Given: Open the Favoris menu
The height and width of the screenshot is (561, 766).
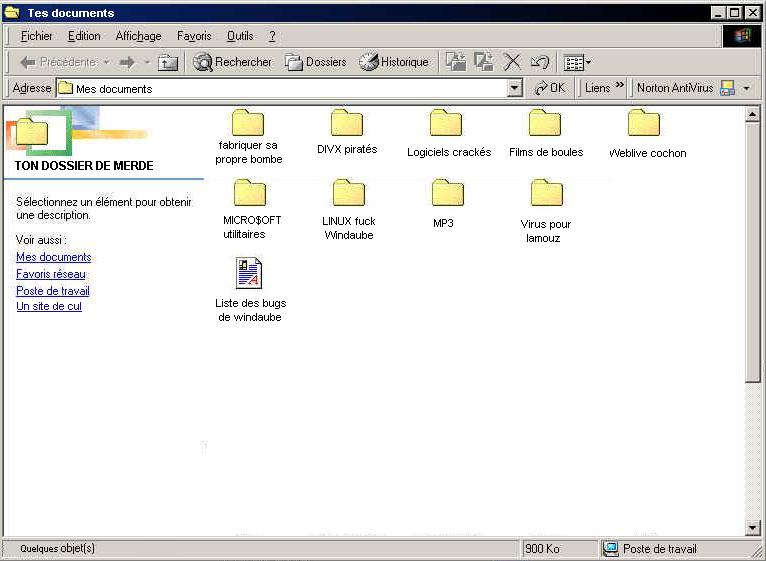Looking at the screenshot, I should (x=194, y=36).
